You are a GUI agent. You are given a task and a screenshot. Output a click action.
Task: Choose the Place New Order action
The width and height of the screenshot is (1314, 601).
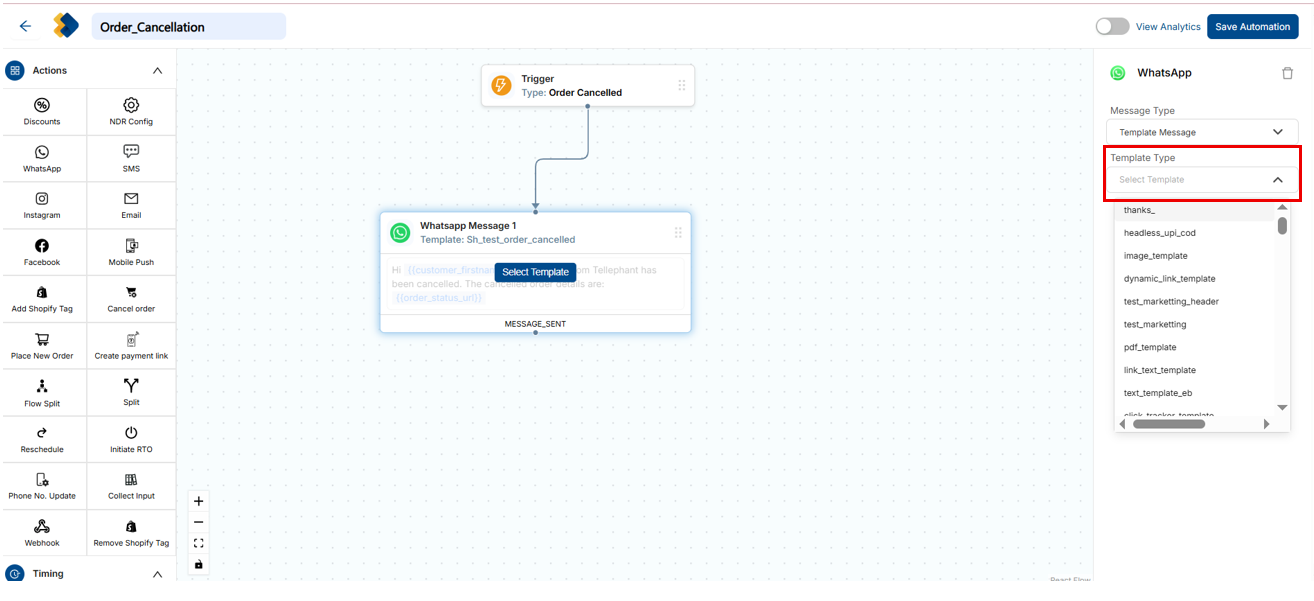click(x=42, y=347)
